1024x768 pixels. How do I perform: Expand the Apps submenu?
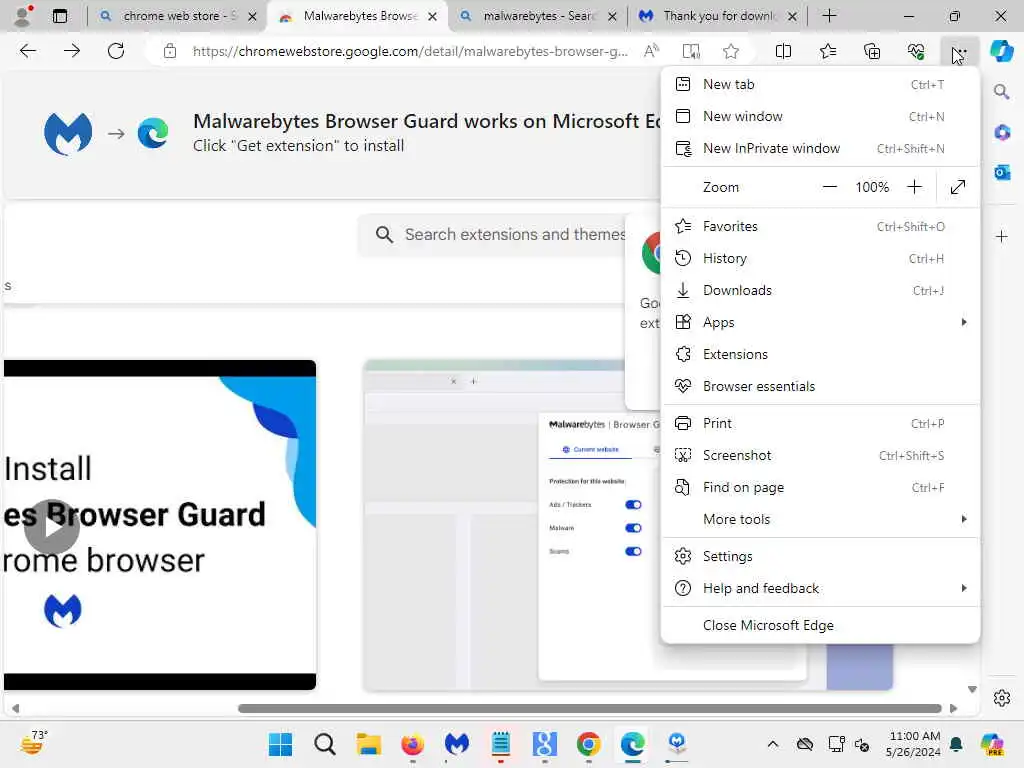coord(820,322)
